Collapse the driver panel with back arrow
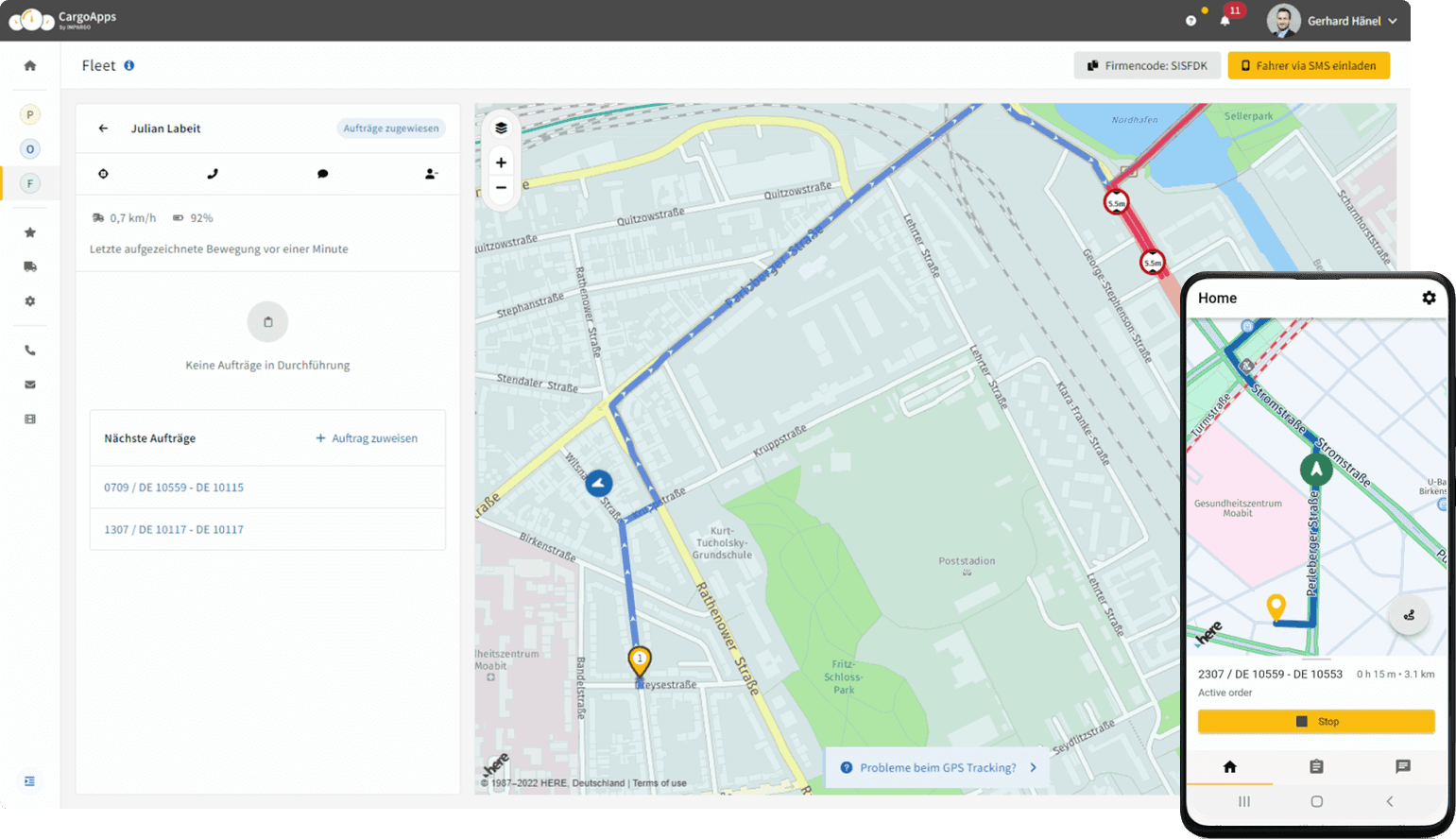The image size is (1456, 839). 103,128
